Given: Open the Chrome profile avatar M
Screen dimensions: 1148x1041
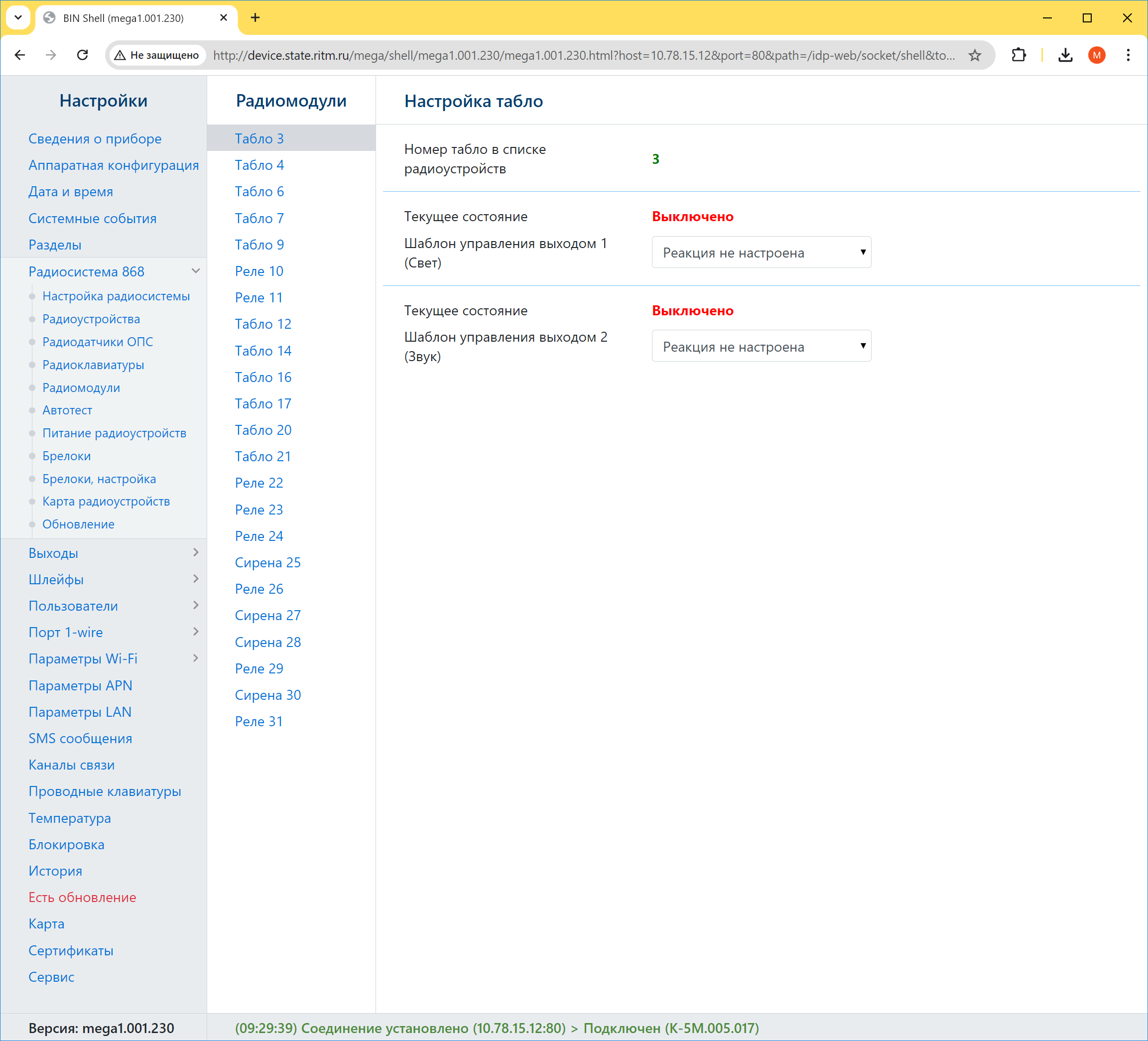Looking at the screenshot, I should coord(1097,55).
